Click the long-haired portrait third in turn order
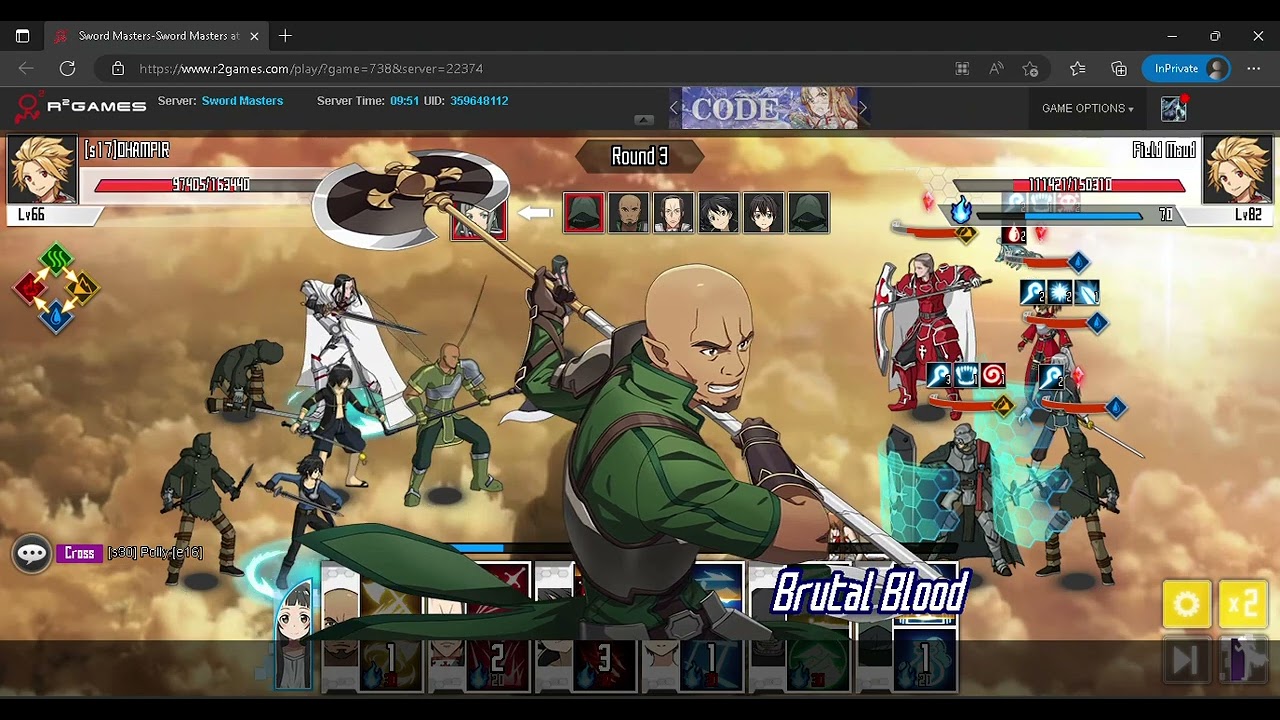Viewport: 1280px width, 720px height. [x=674, y=213]
